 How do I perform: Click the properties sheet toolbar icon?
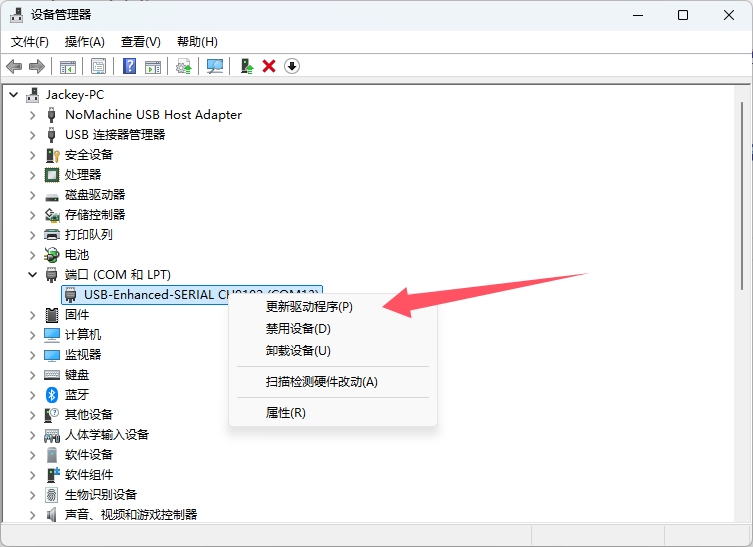point(99,66)
